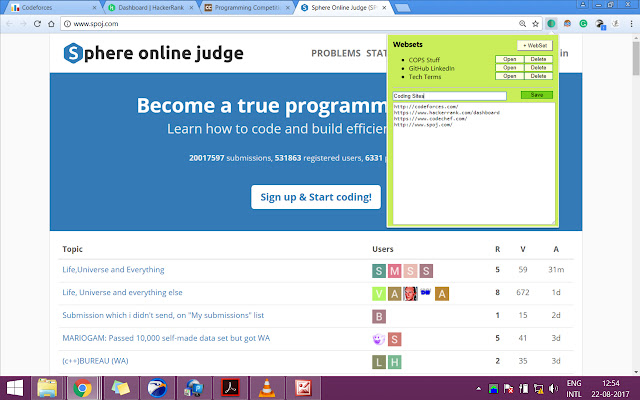Click the + WebSet button
This screenshot has width=640, height=400.
coord(535,45)
